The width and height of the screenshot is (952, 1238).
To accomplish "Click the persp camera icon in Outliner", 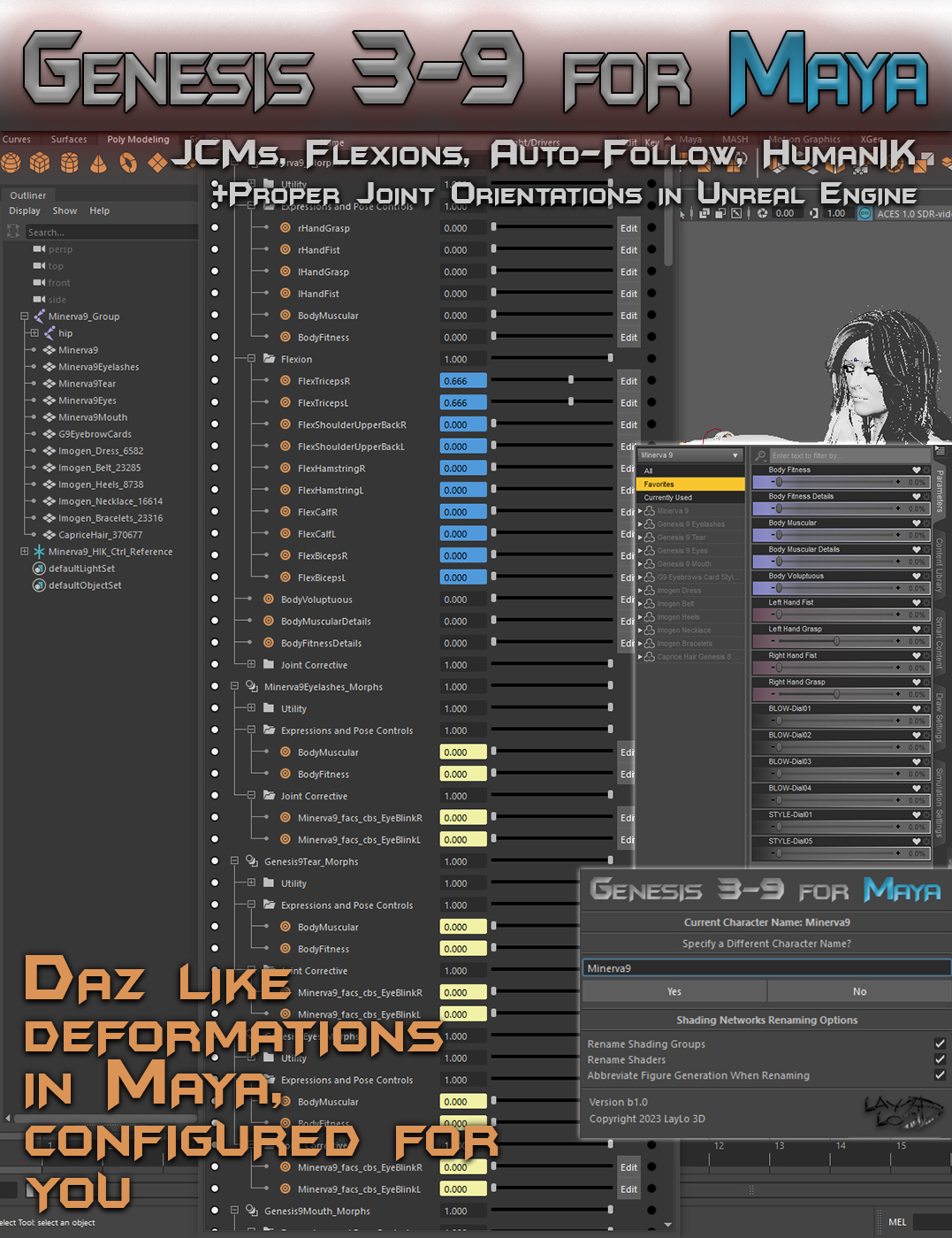I will [x=39, y=249].
